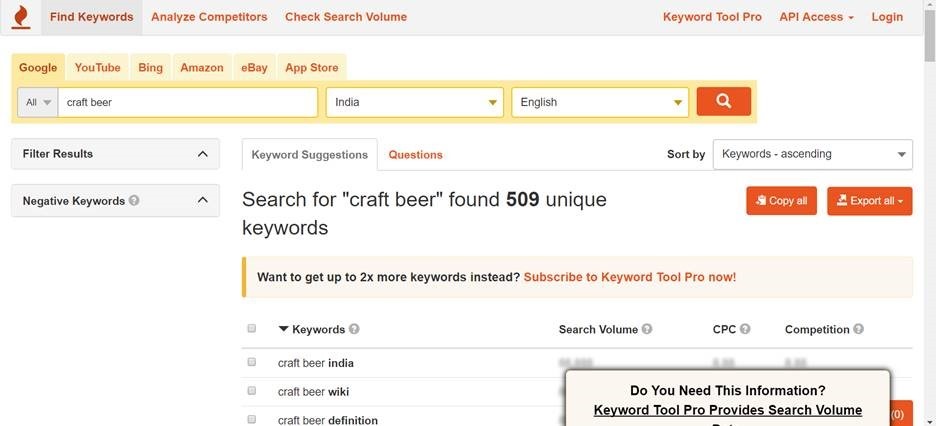This screenshot has height=426, width=936.
Task: Switch to the Questions tab
Action: tap(415, 155)
